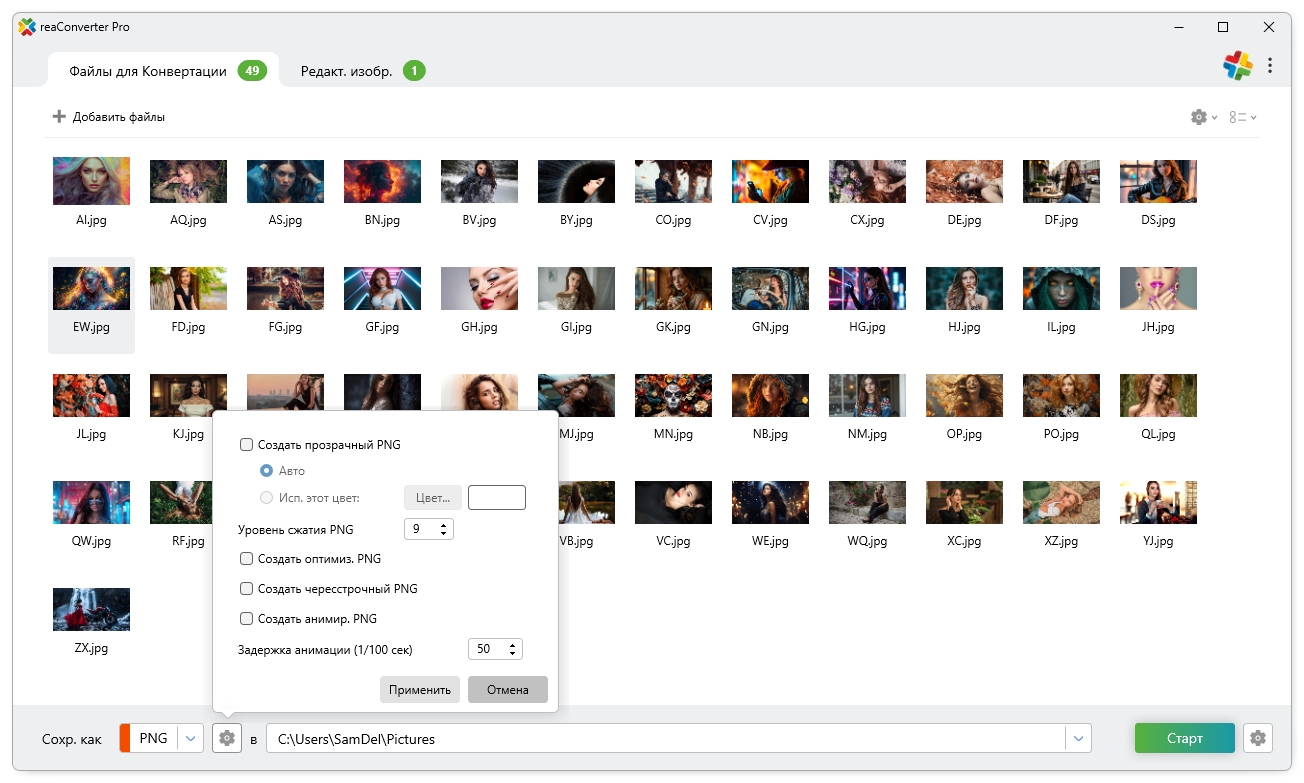
Task: Enable Создать чересстрочный PNG checkbox
Action: pos(247,589)
